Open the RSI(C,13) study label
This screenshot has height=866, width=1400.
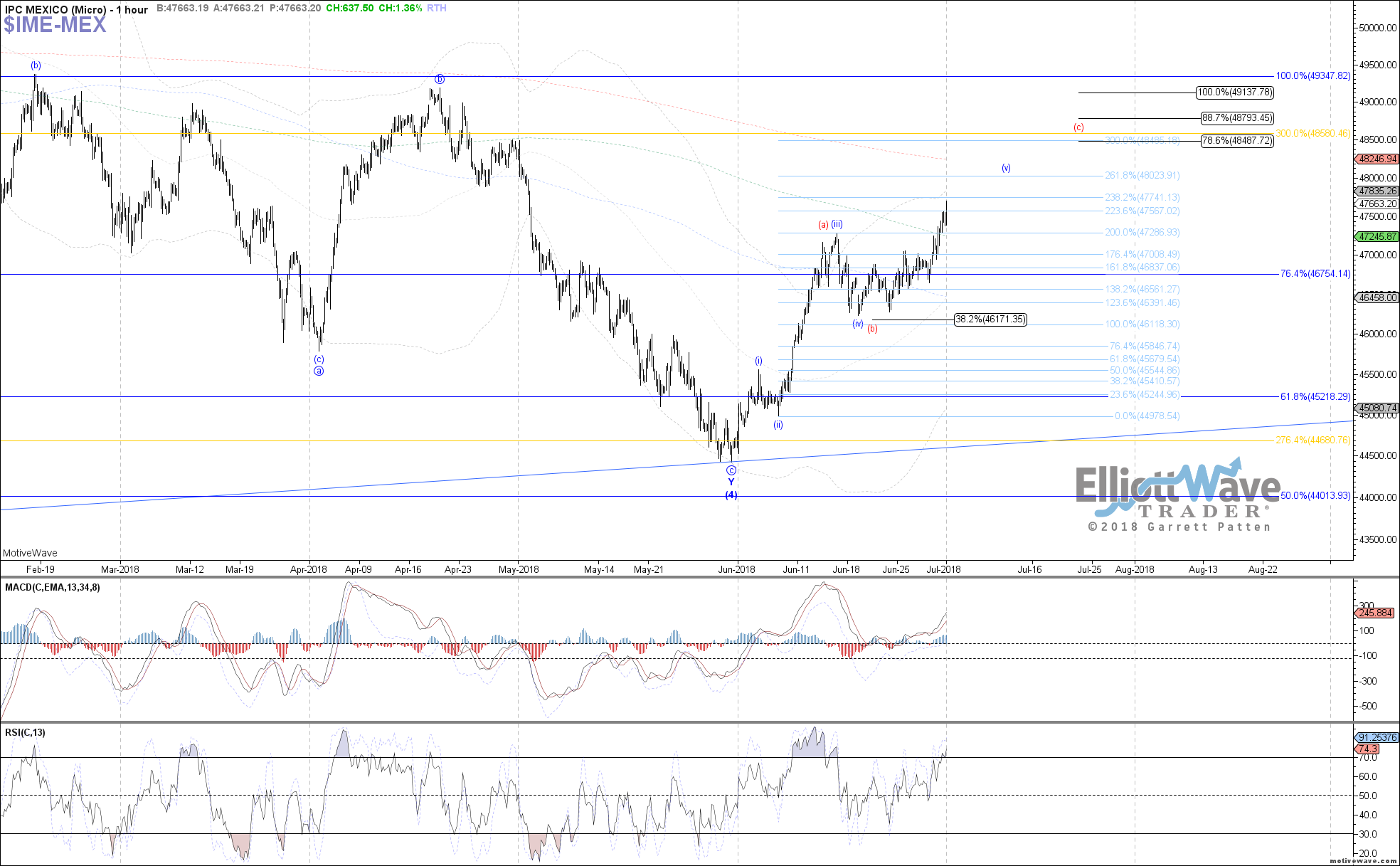click(x=25, y=732)
